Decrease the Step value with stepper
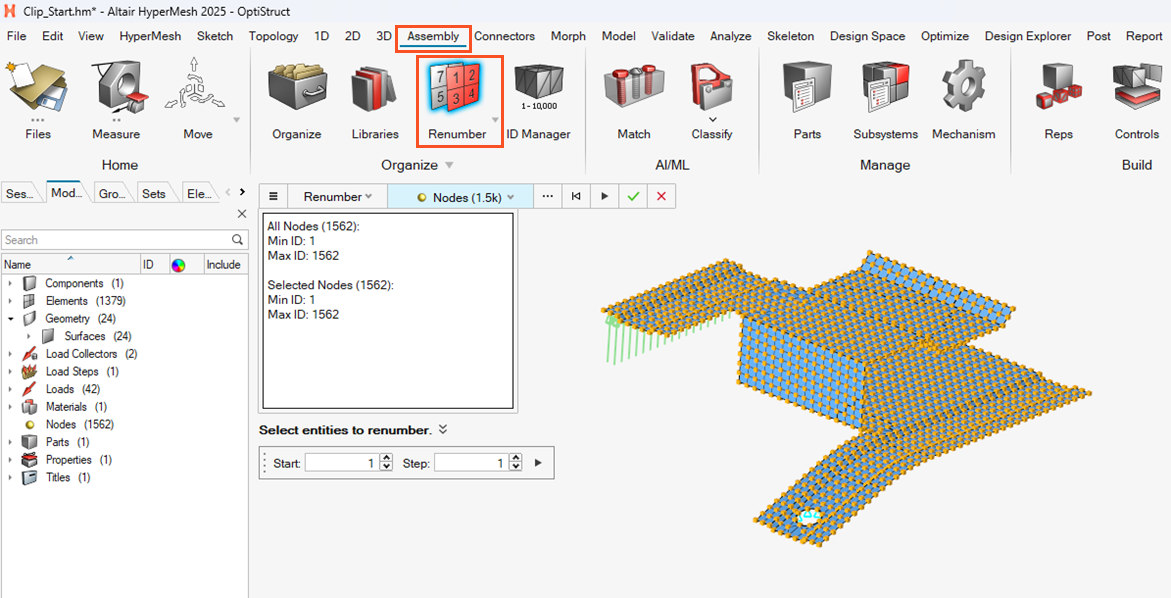Screen dimensions: 1171x598 pos(515,467)
